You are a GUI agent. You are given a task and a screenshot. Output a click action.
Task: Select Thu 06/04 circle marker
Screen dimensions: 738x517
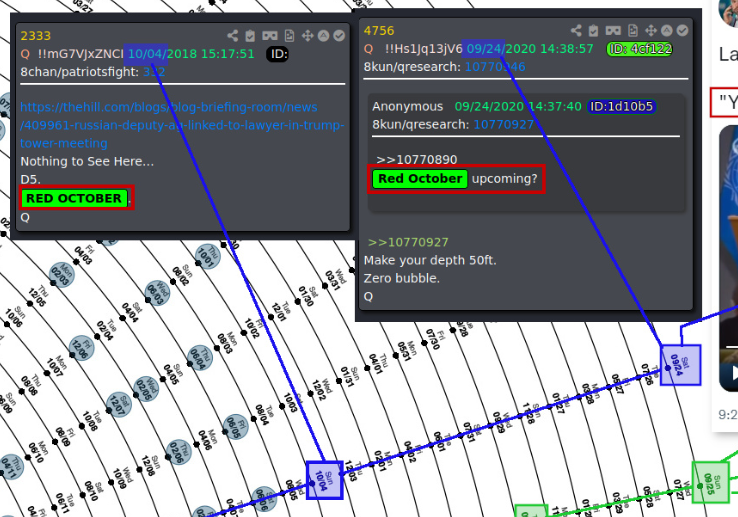click(x=200, y=357)
